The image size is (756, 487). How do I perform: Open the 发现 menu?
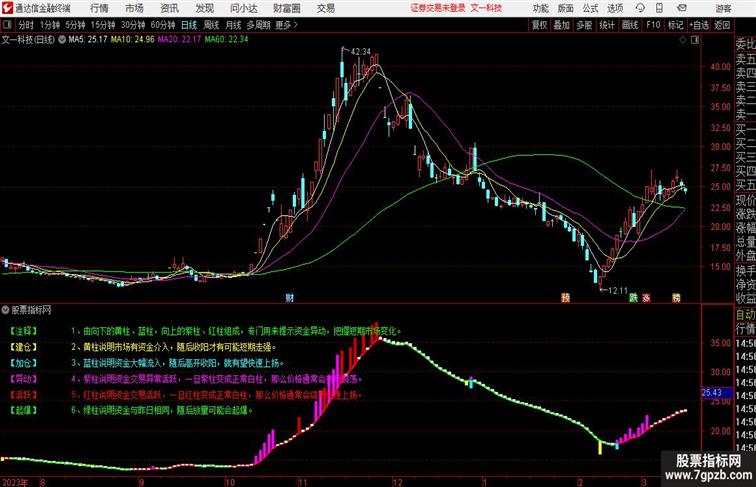(204, 8)
